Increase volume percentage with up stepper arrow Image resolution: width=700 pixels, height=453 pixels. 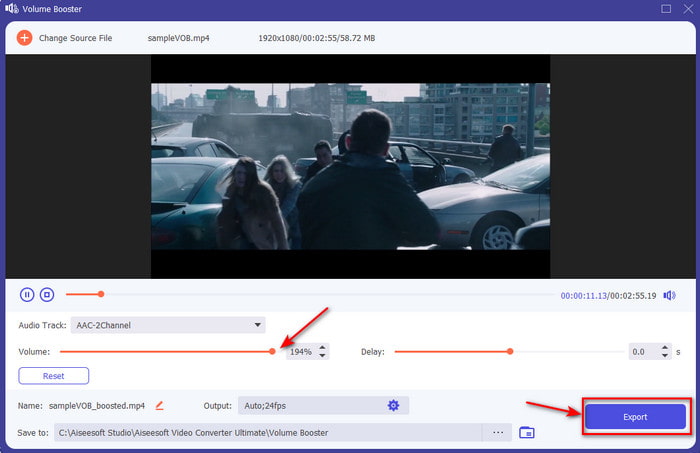pyautogui.click(x=323, y=348)
